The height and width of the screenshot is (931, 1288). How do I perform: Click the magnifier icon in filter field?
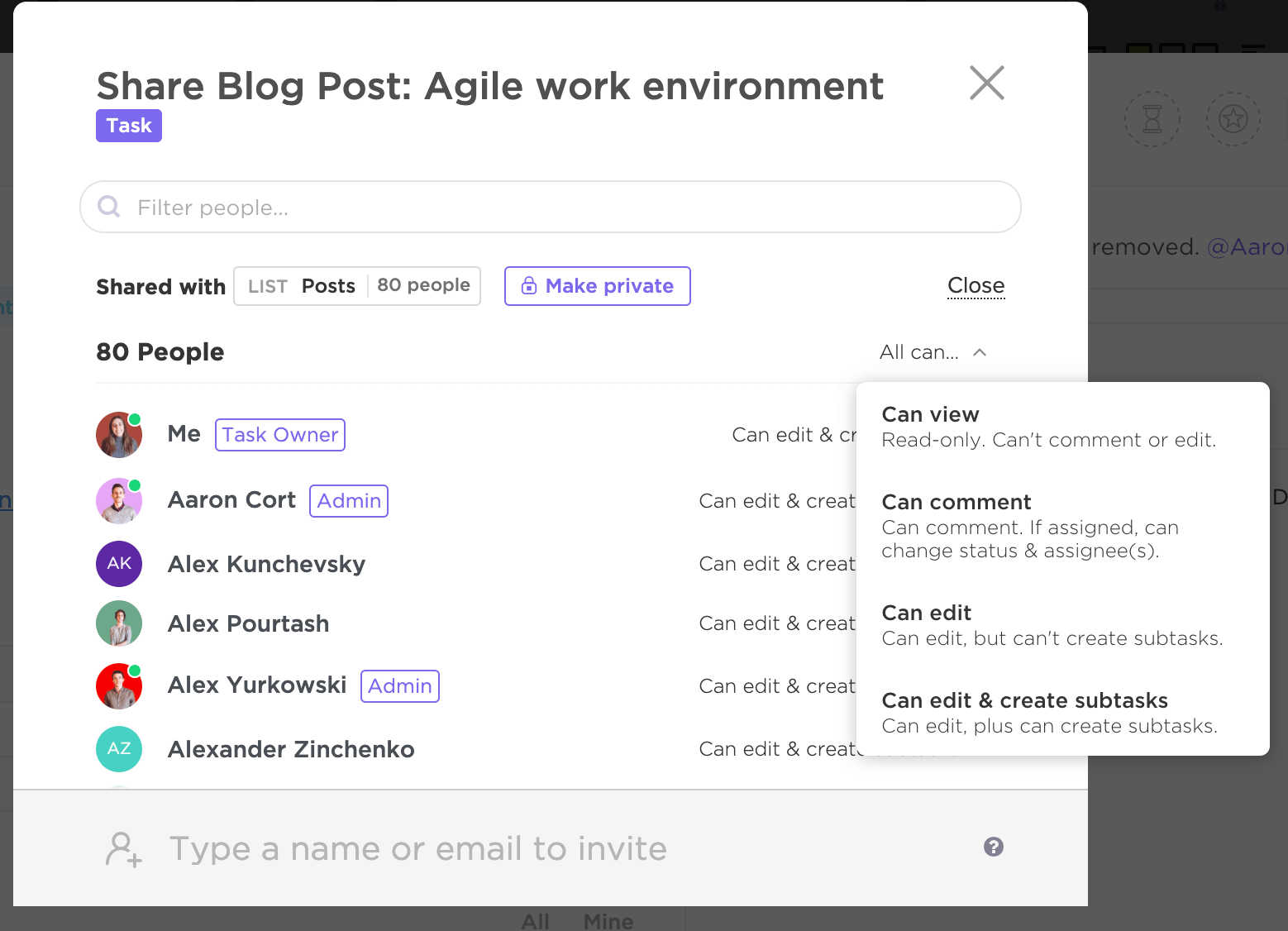109,207
